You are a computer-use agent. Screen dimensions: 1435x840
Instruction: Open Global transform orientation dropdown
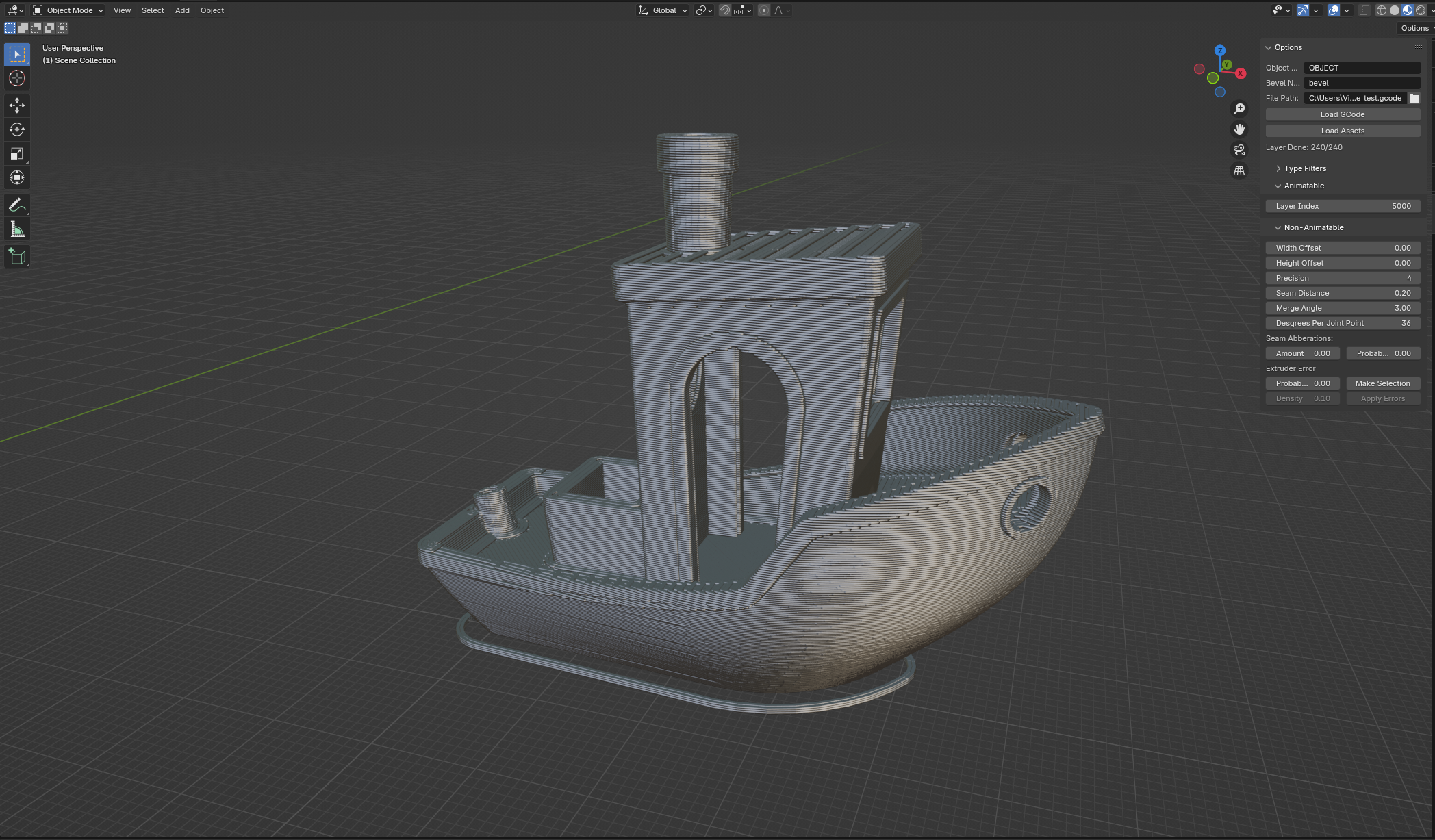pos(663,10)
